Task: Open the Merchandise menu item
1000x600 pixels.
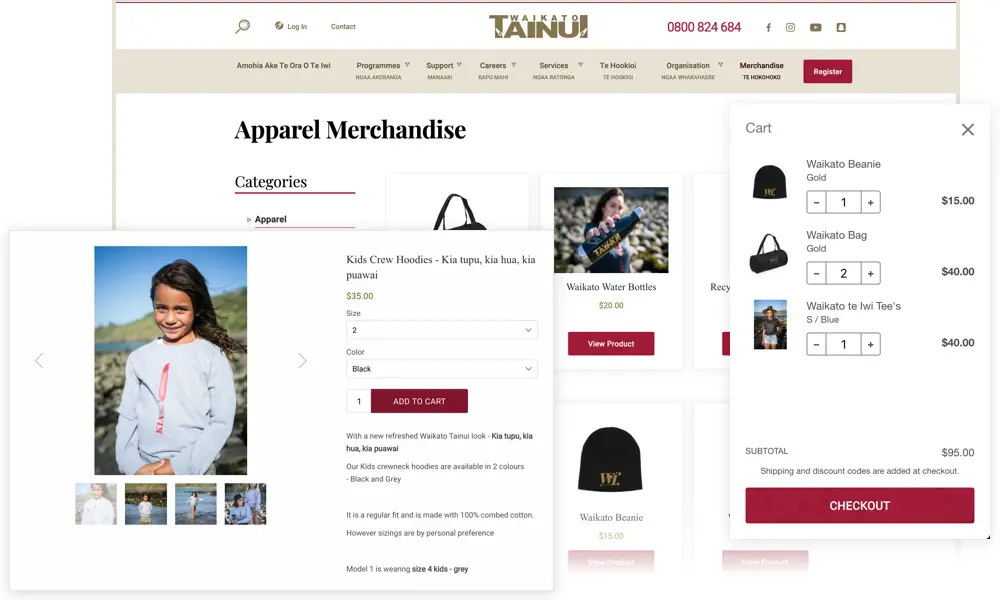Action: pos(761,70)
